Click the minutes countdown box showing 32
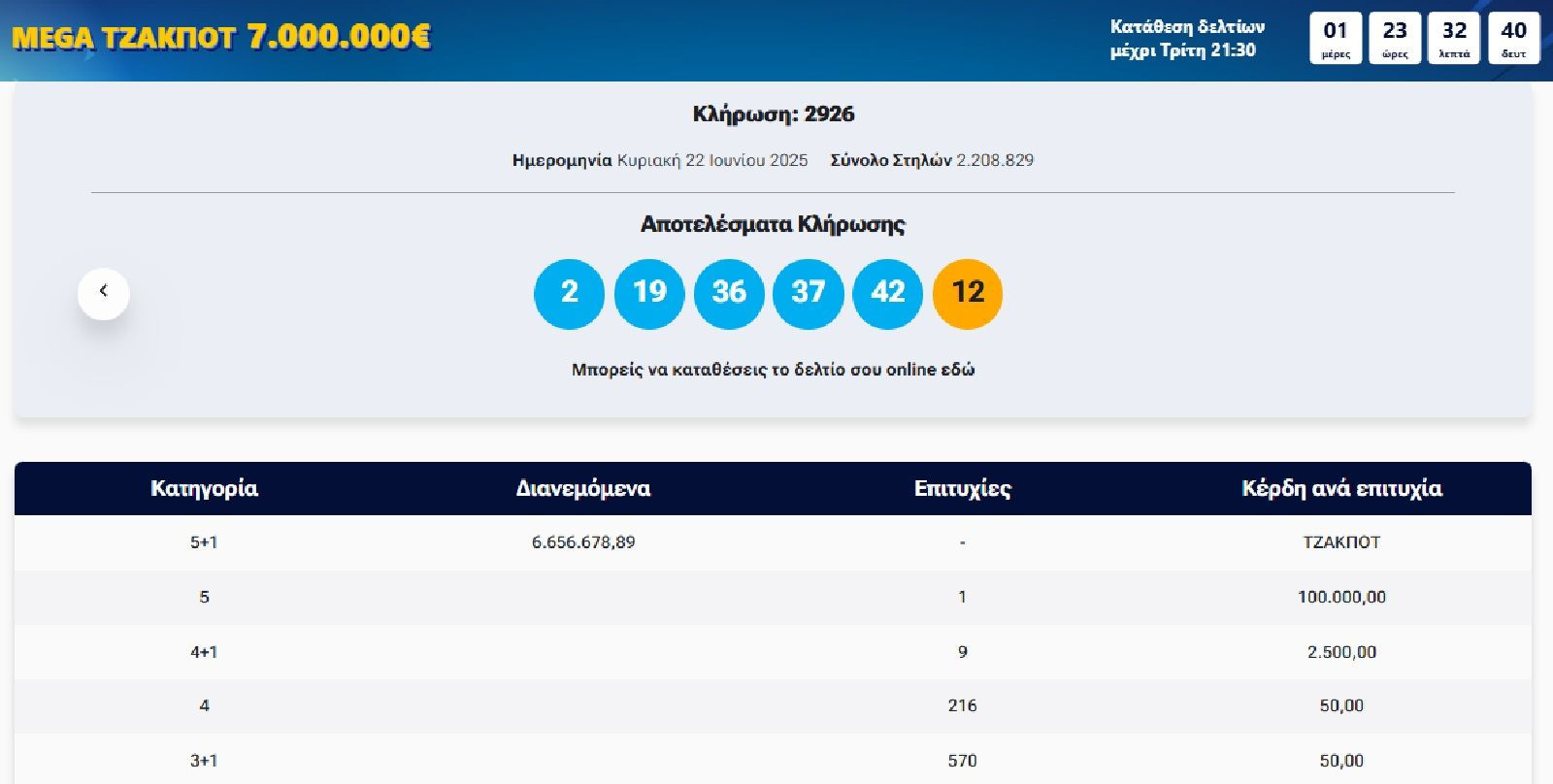Image resolution: width=1553 pixels, height=784 pixels. [1454, 39]
